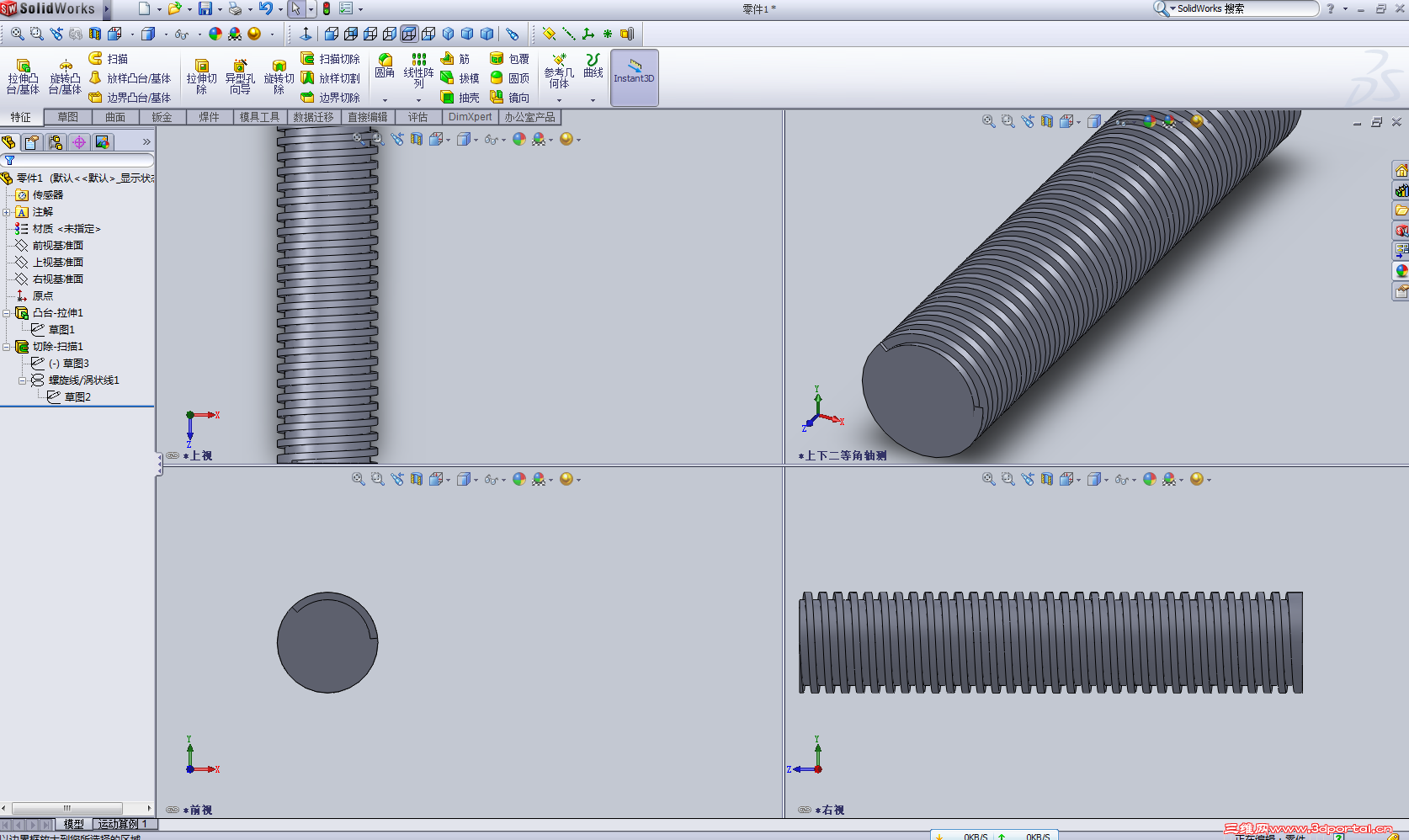Click the New document icon
This screenshot has height=840, width=1409.
pos(144,8)
